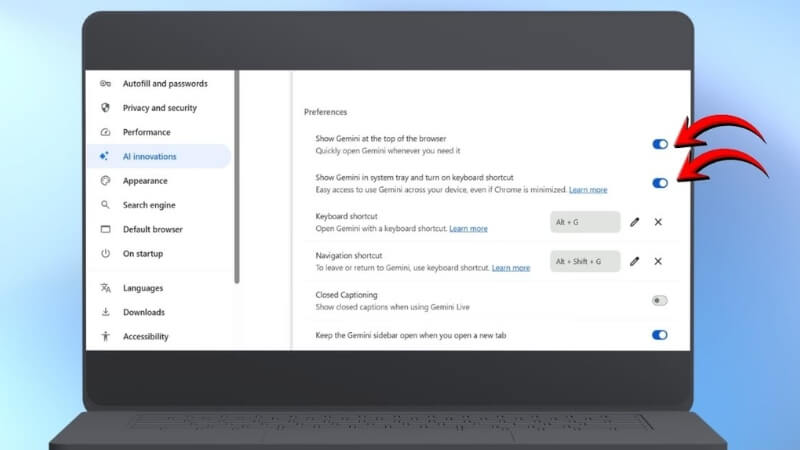
Task: Select the AI innovations section
Action: click(159, 156)
